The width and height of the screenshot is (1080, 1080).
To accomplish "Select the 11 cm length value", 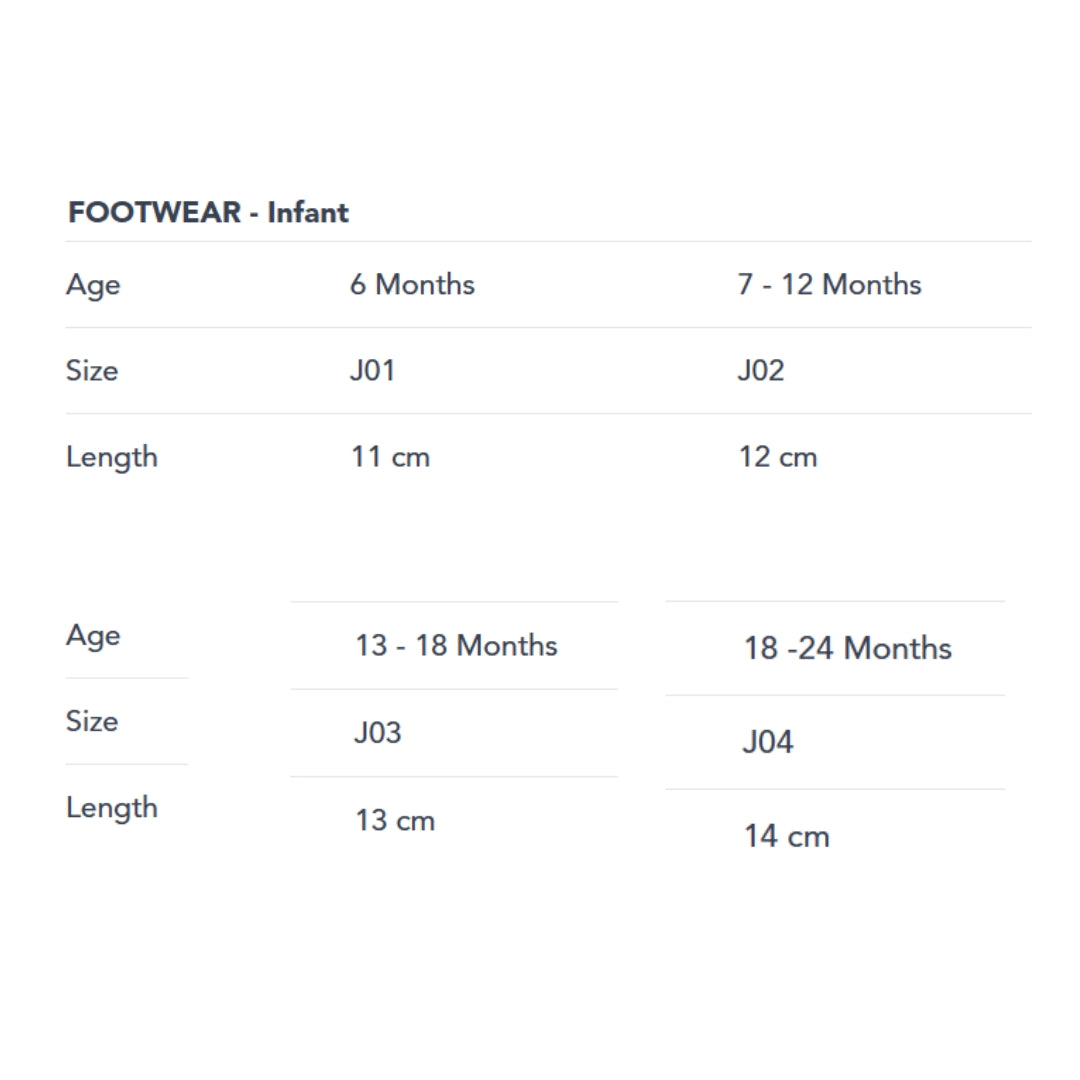I will click(390, 457).
